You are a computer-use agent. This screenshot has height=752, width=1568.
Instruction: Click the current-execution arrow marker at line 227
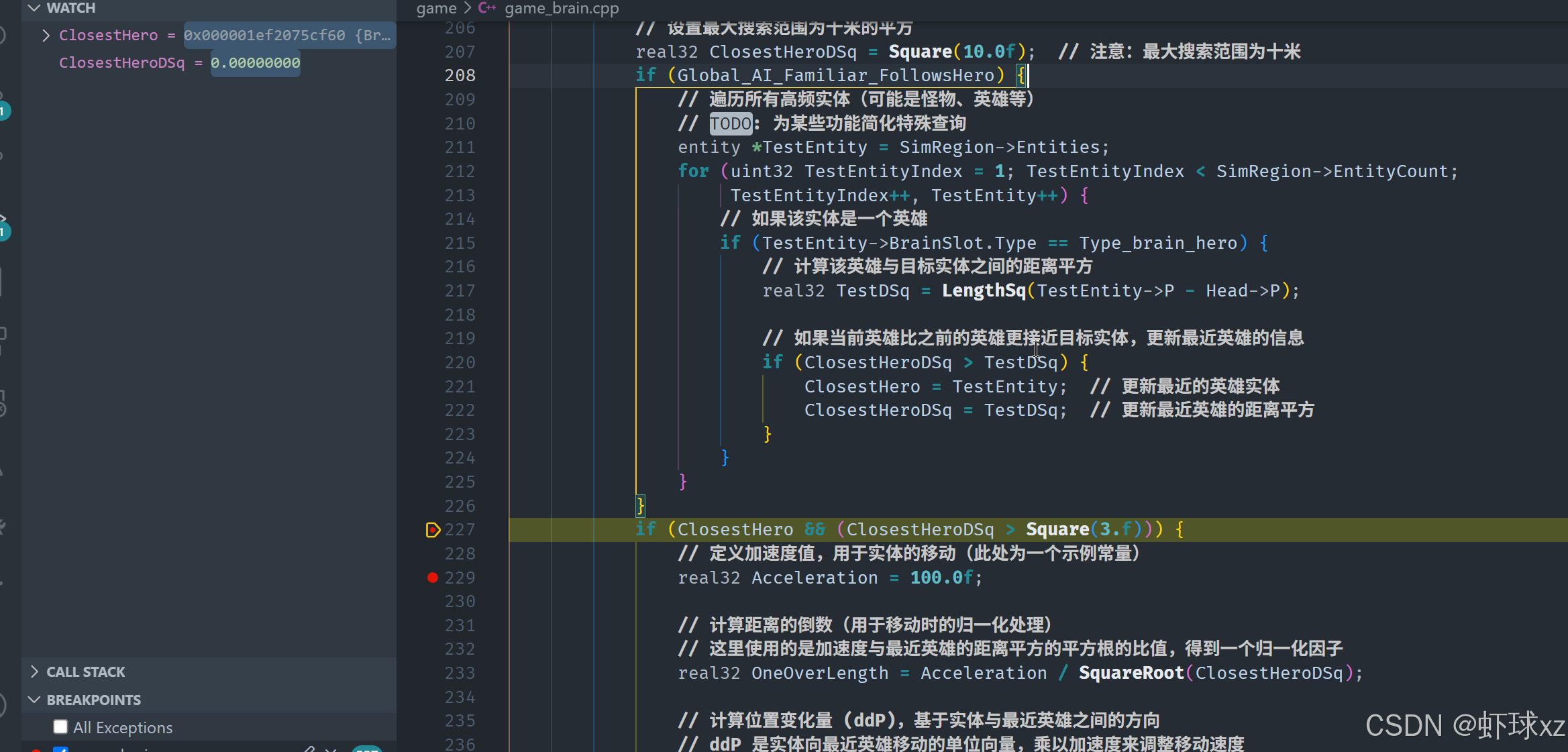tap(433, 530)
